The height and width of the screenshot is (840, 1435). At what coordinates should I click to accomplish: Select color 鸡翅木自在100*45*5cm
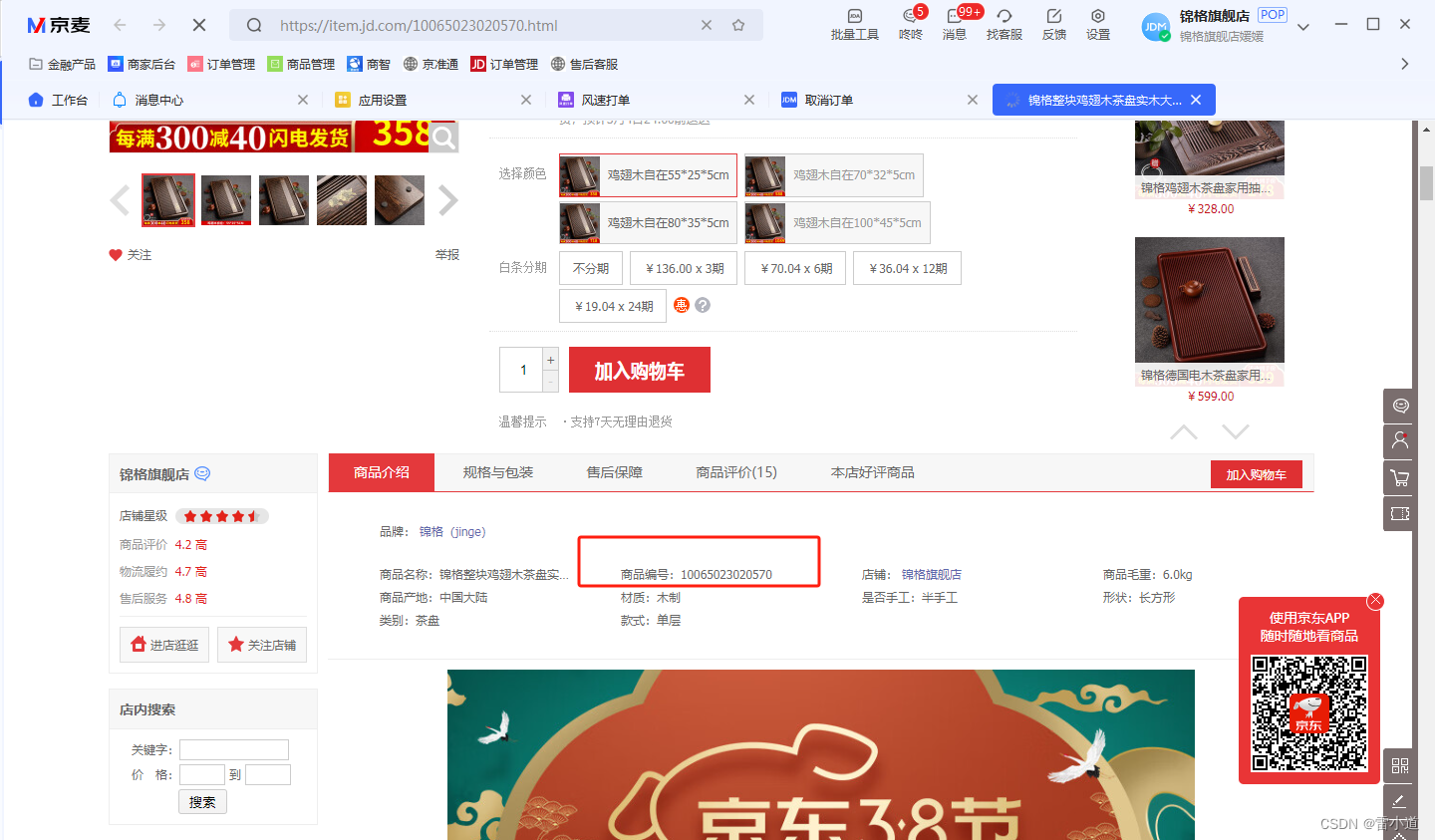(x=837, y=222)
